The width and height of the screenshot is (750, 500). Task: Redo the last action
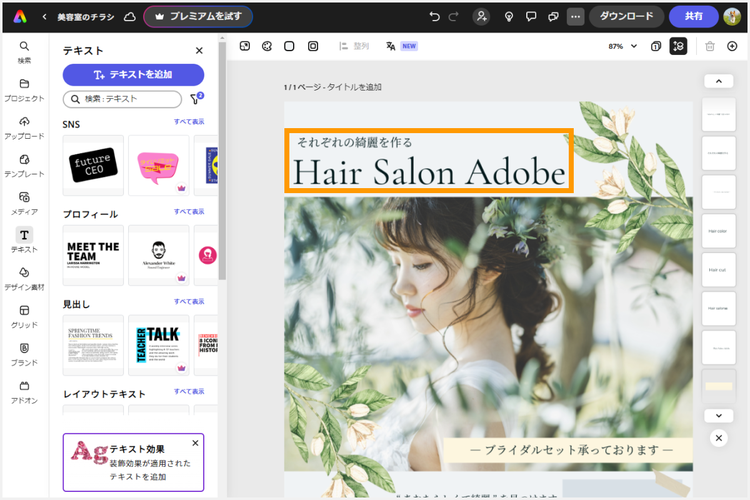click(x=453, y=17)
